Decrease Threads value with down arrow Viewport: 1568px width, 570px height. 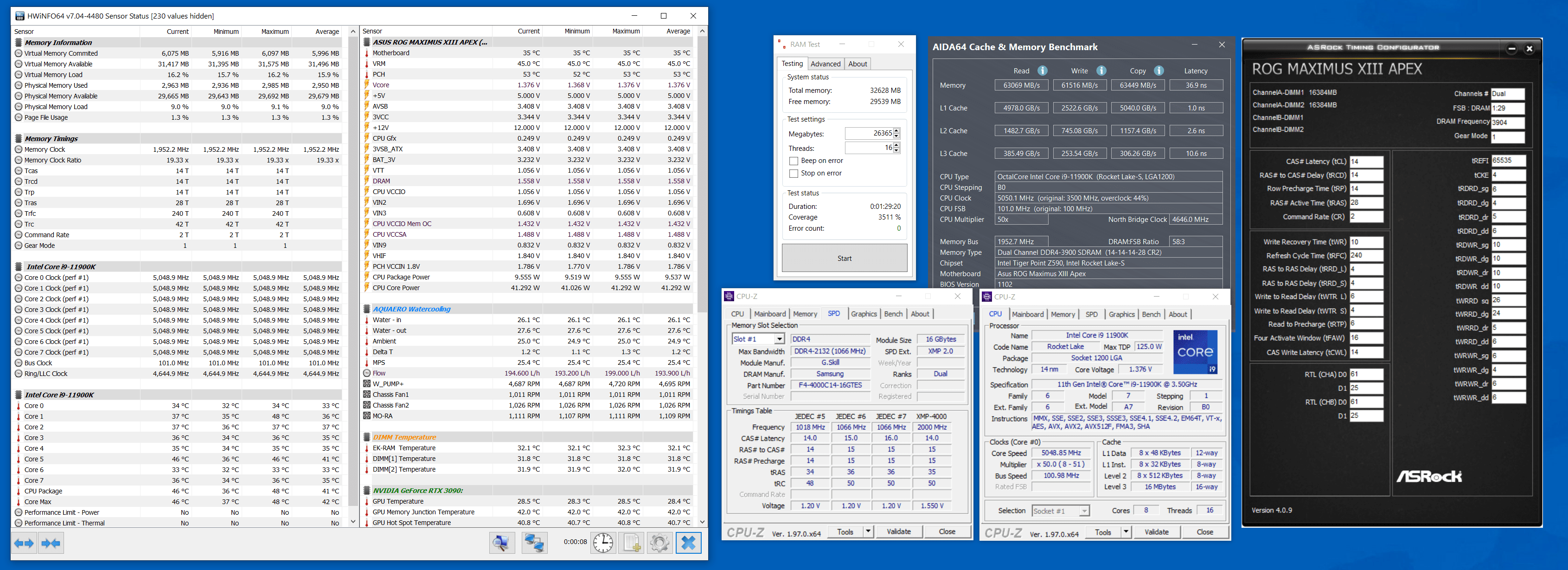(896, 151)
